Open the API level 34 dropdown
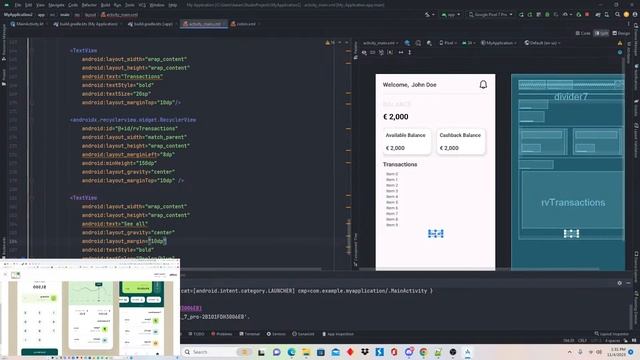The height and width of the screenshot is (360, 640). 468,43
